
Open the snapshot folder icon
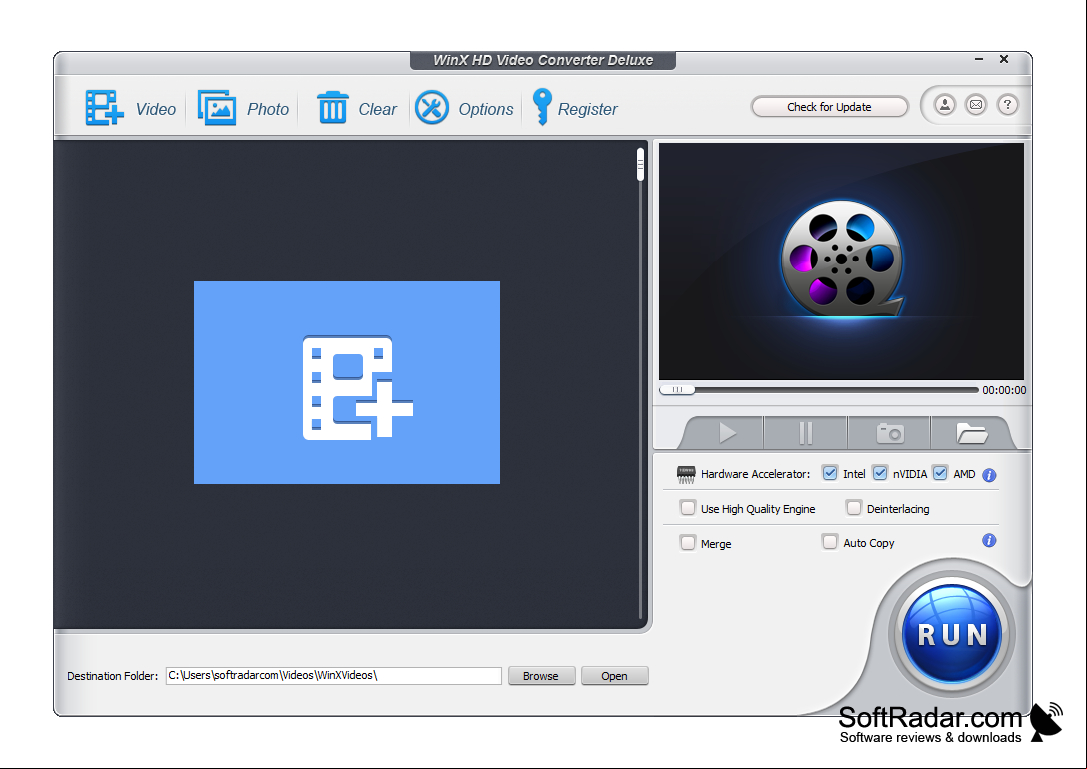[971, 433]
